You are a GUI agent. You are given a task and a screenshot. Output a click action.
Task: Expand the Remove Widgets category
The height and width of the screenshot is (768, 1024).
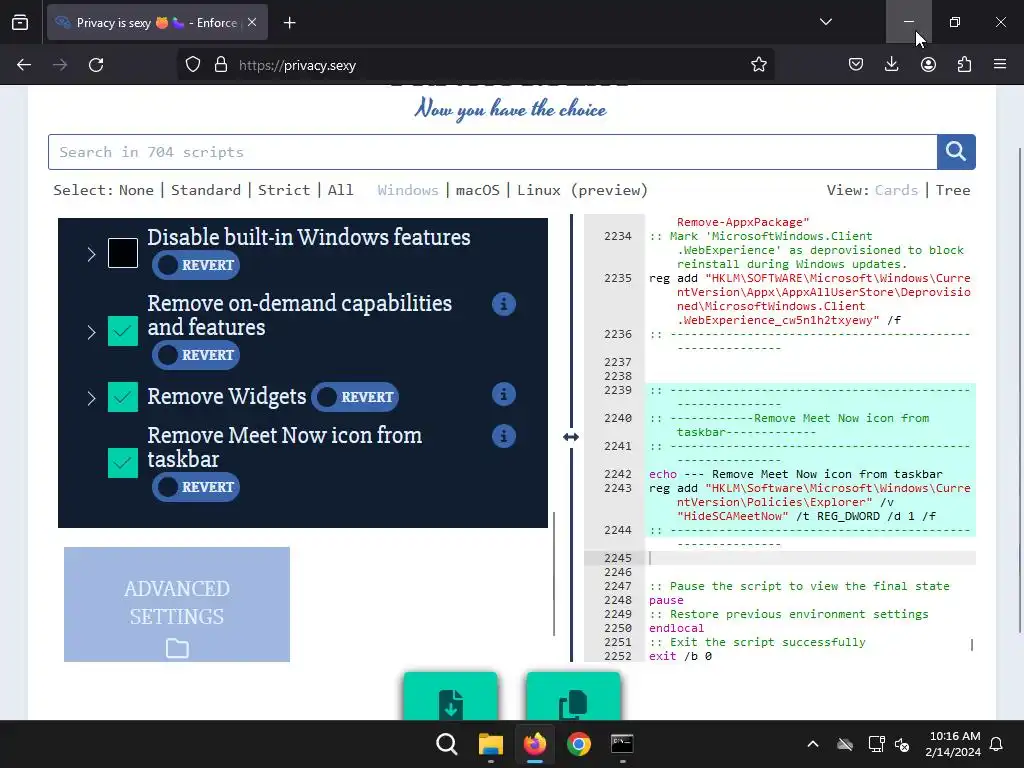coord(91,398)
